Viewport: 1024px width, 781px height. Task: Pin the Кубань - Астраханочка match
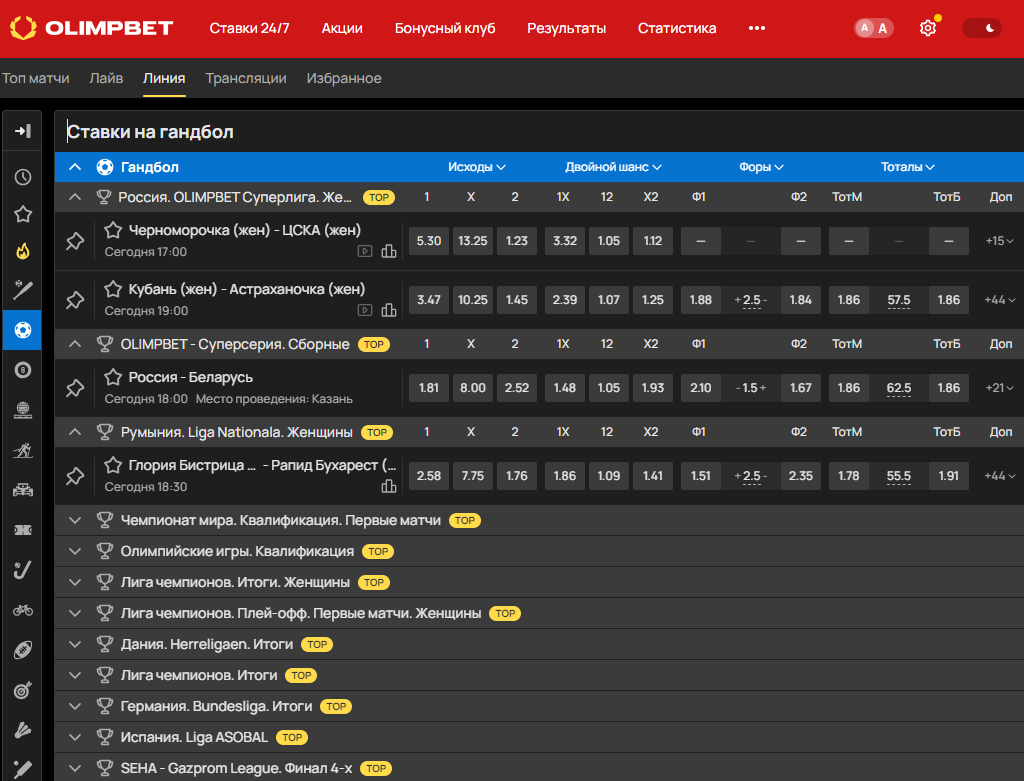(x=75, y=300)
